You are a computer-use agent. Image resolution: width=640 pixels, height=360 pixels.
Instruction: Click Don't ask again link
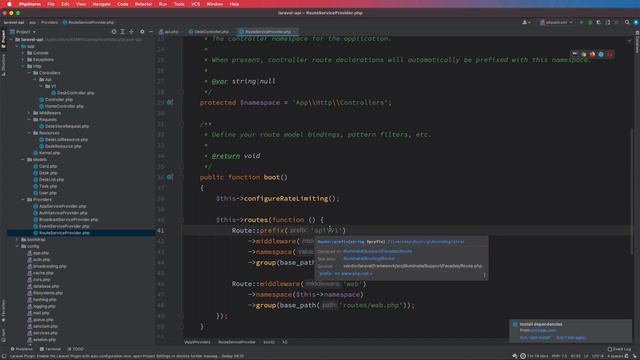click(x=571, y=338)
